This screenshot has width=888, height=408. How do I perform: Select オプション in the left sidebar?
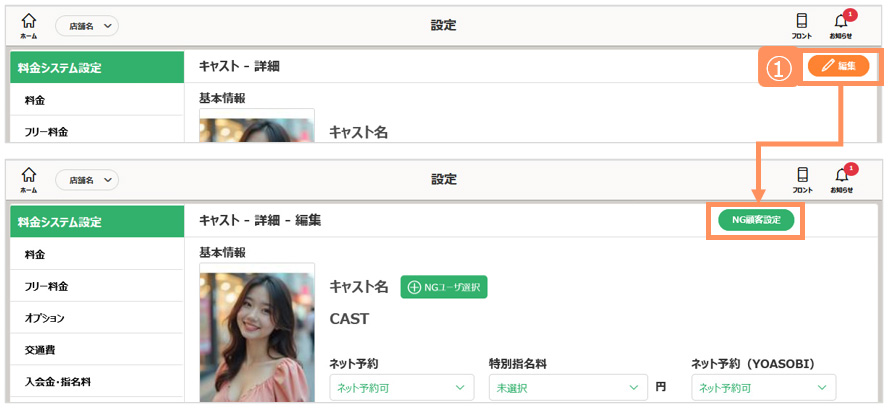tap(45, 318)
